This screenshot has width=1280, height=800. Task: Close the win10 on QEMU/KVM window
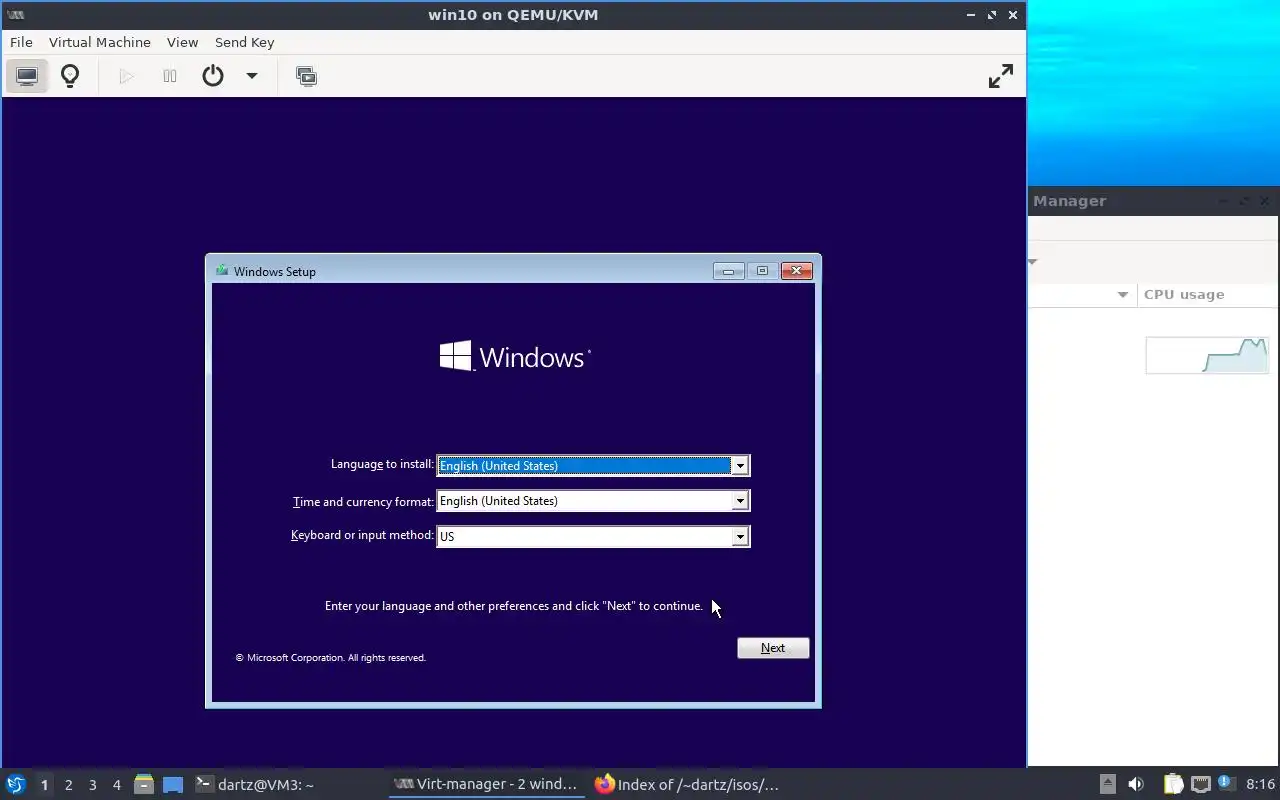pos(1013,15)
